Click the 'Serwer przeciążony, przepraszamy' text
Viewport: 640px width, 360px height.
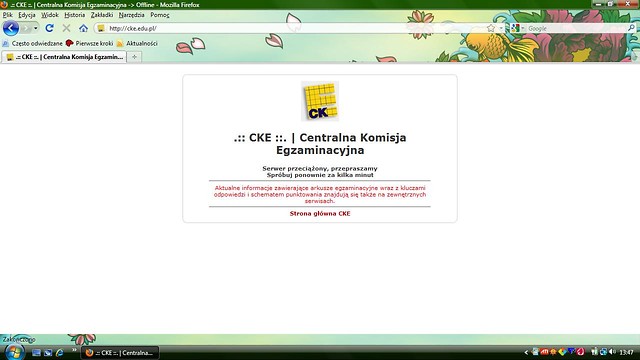(x=320, y=168)
